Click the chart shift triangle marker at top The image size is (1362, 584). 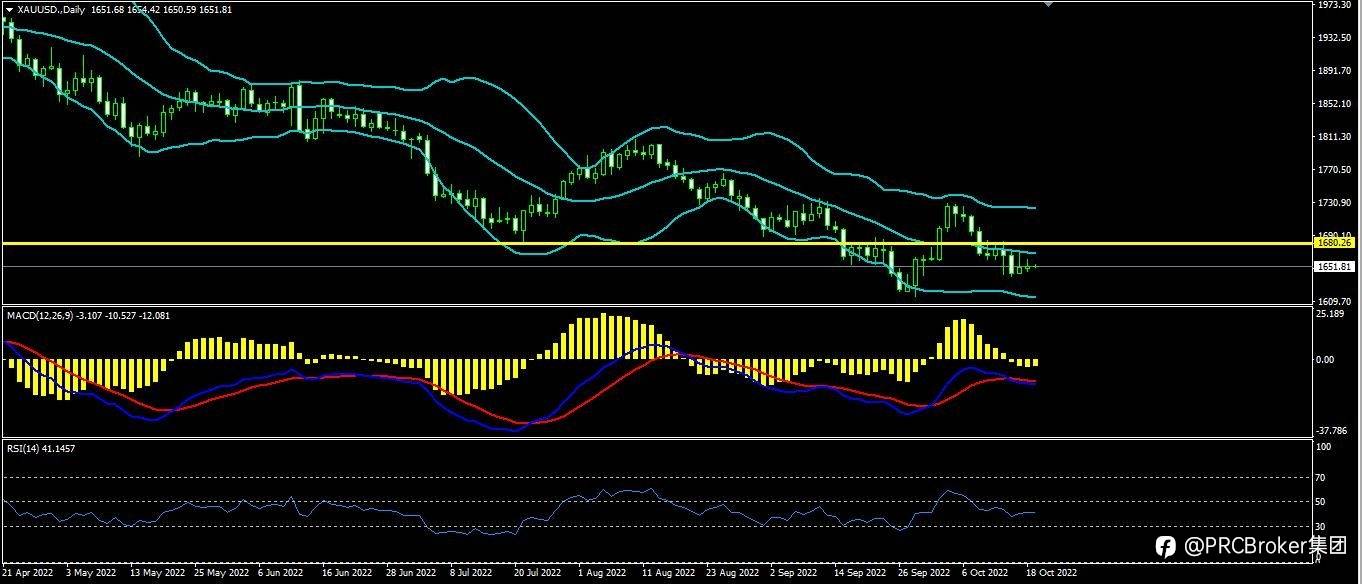click(1048, 4)
